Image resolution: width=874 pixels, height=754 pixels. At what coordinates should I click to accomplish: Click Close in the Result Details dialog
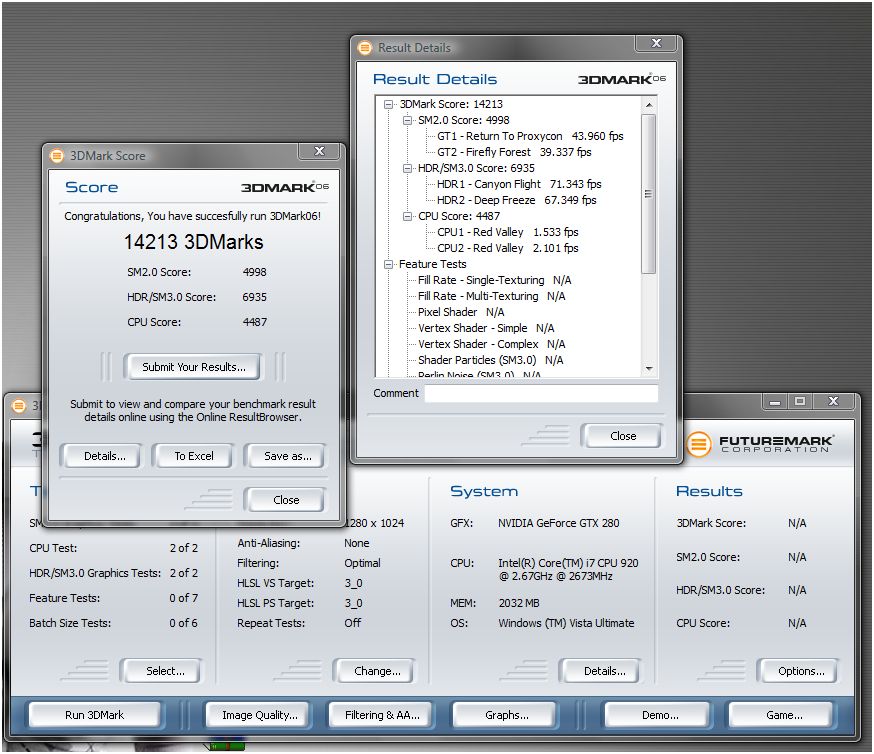[x=623, y=436]
